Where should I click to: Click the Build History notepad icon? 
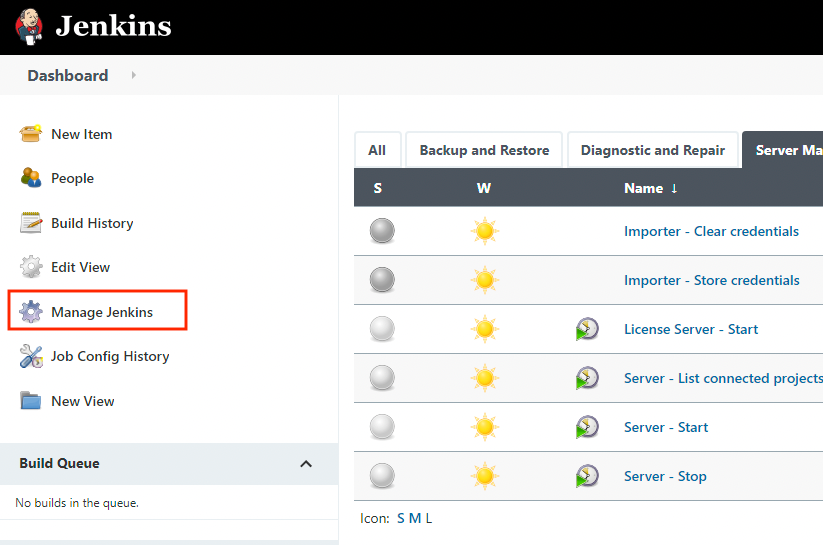30,223
